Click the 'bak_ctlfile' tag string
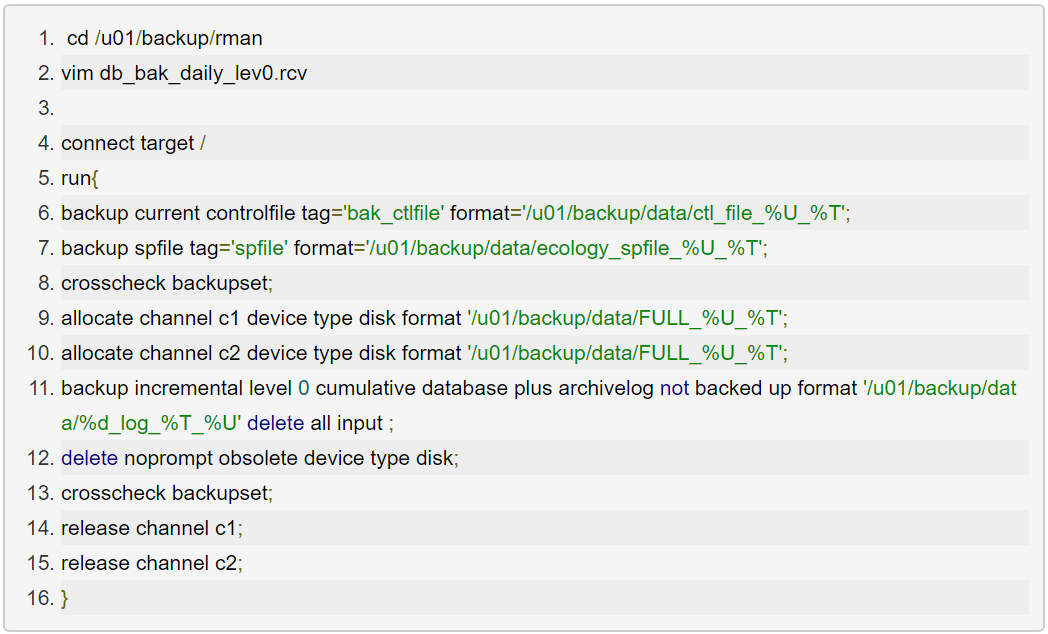The image size is (1048, 634). 395,213
